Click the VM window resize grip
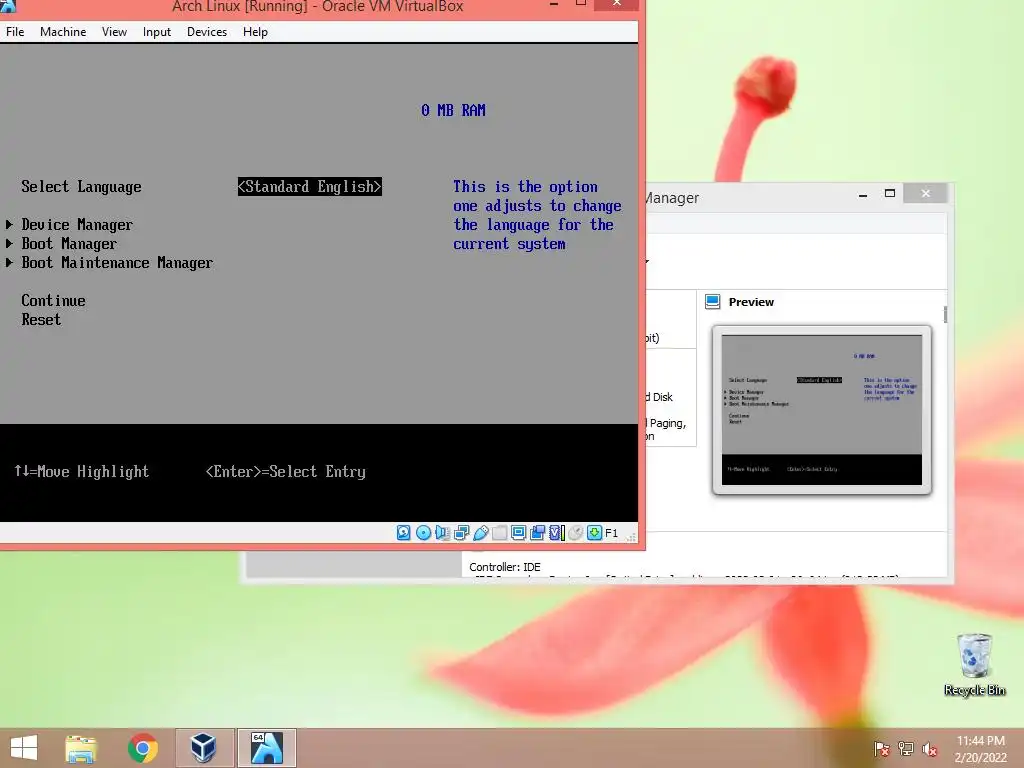Screen dimensions: 1024x768 click(631, 537)
